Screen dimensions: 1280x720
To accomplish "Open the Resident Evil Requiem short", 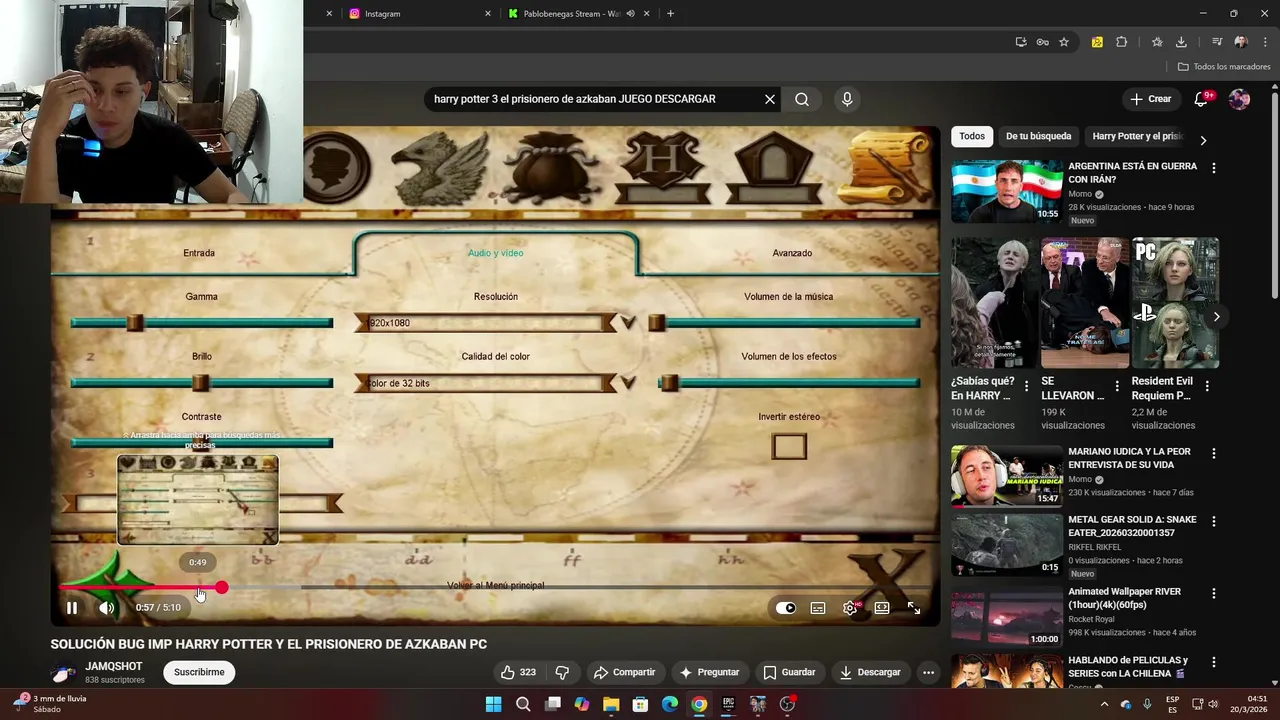I will [x=1175, y=303].
